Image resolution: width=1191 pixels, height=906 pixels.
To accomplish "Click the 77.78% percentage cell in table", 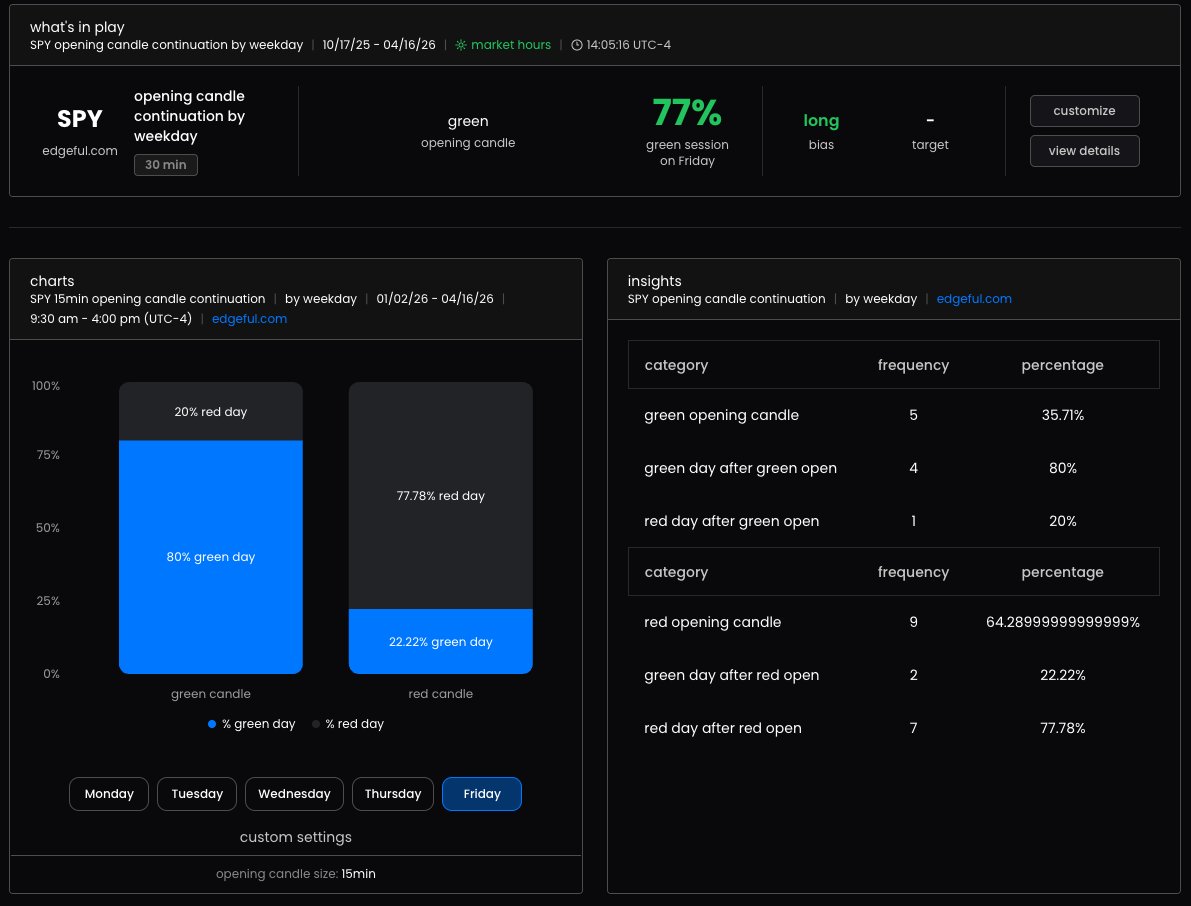I will [x=1063, y=728].
